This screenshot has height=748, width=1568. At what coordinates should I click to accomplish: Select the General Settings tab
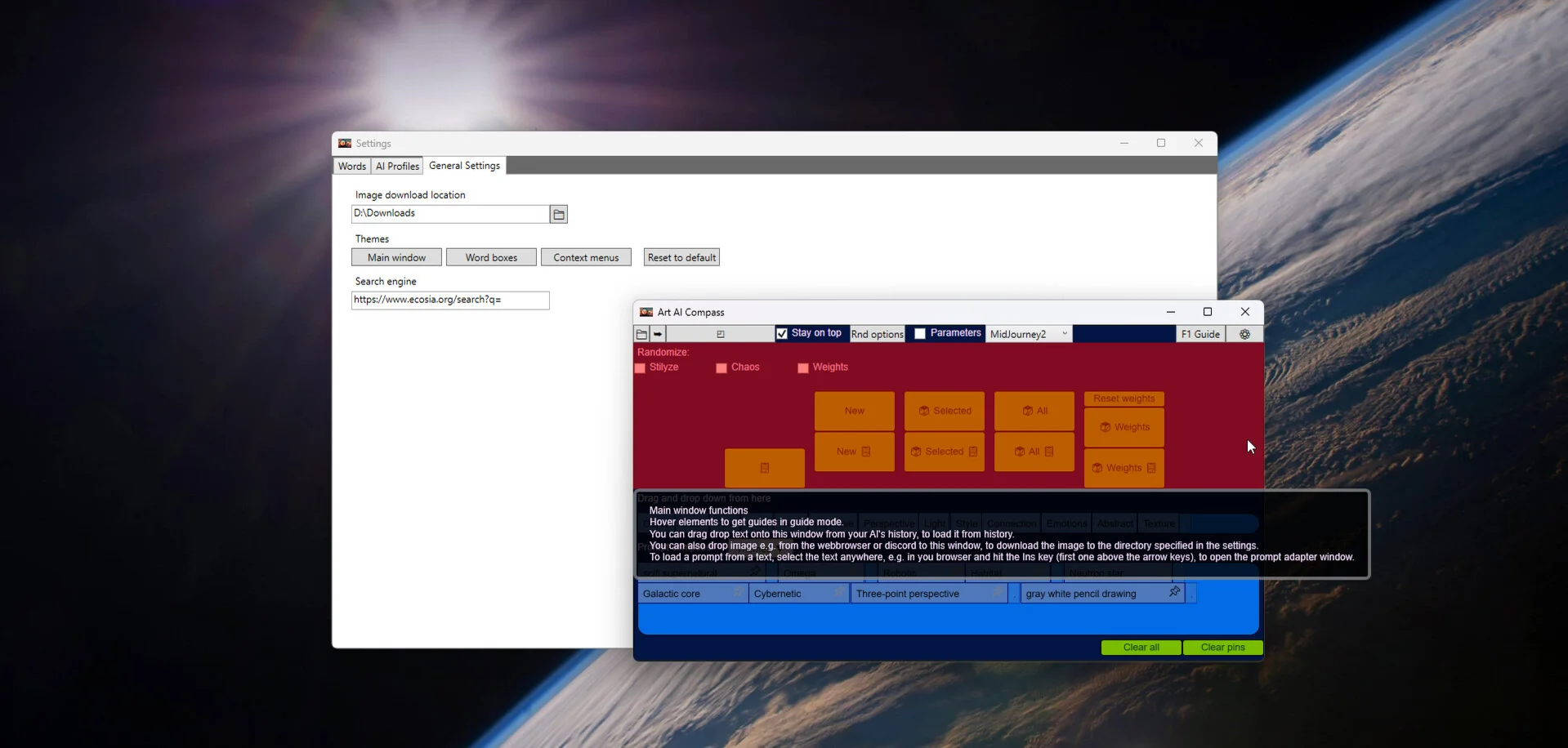point(464,165)
